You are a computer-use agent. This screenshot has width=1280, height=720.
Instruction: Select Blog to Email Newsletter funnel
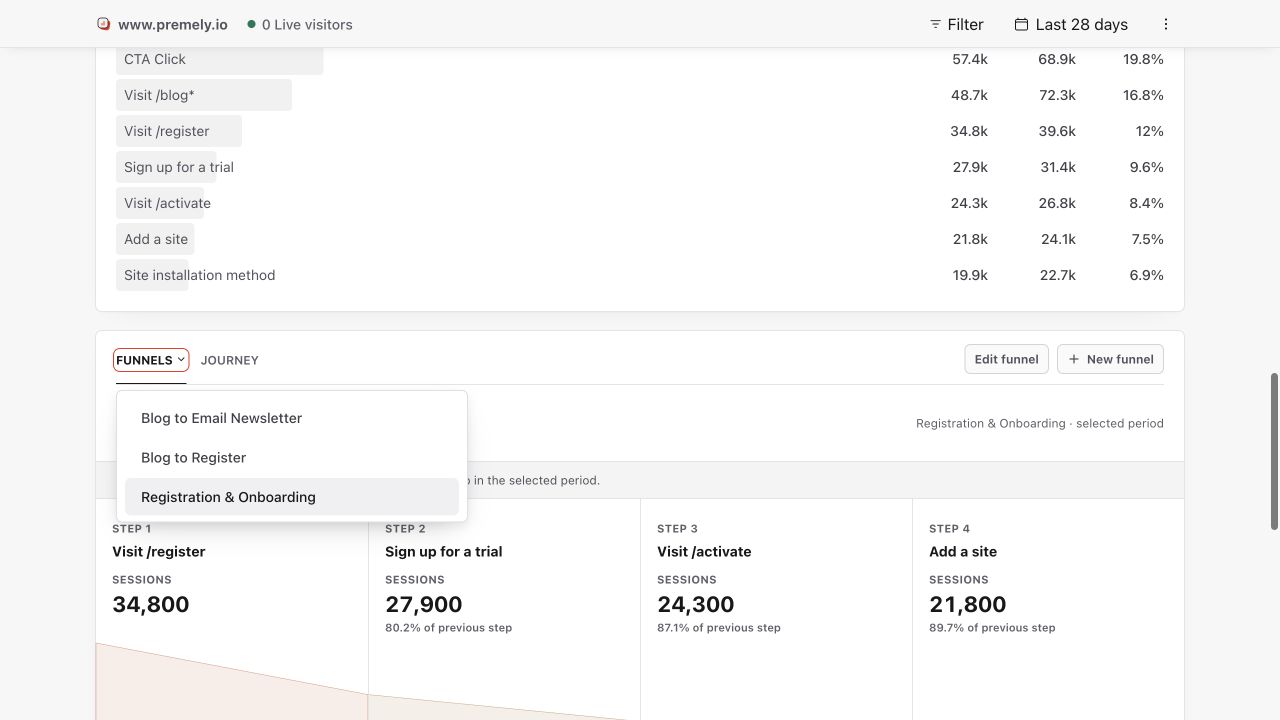[292, 418]
